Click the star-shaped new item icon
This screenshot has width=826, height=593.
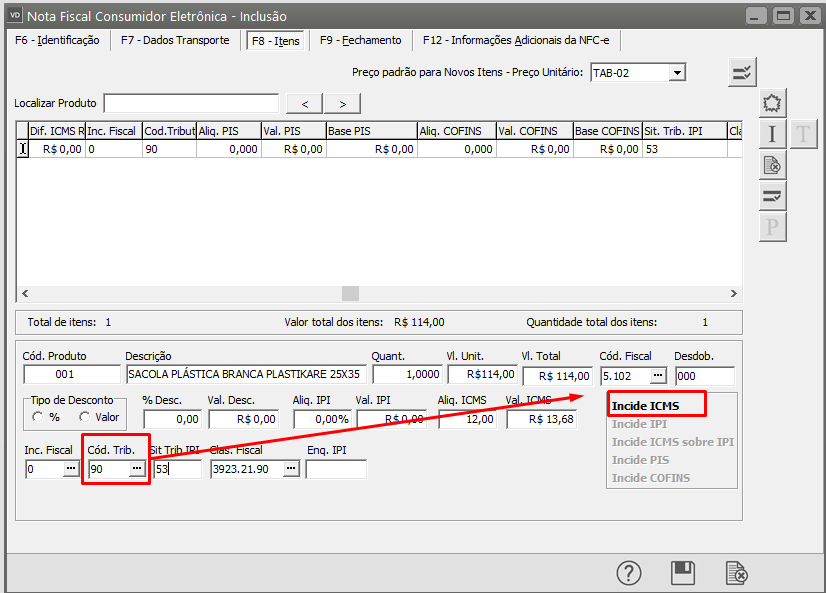772,103
